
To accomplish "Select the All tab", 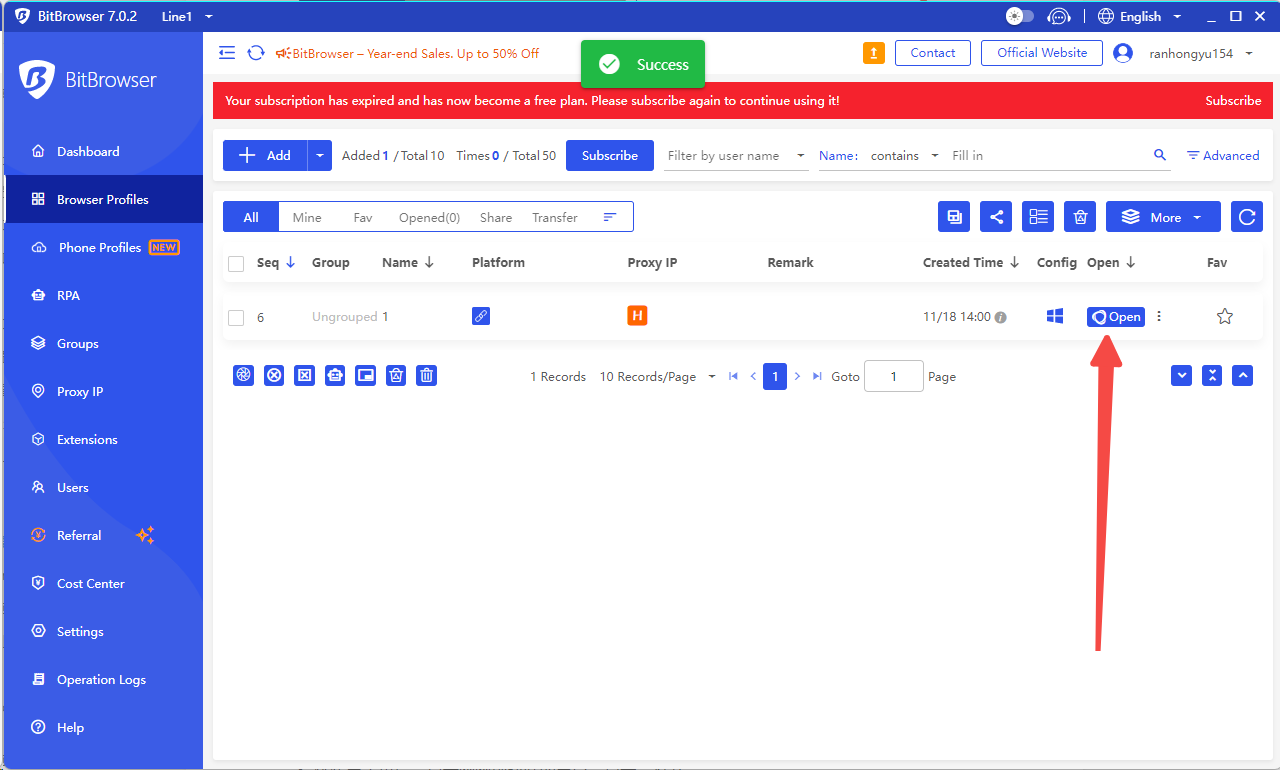I will pos(251,217).
